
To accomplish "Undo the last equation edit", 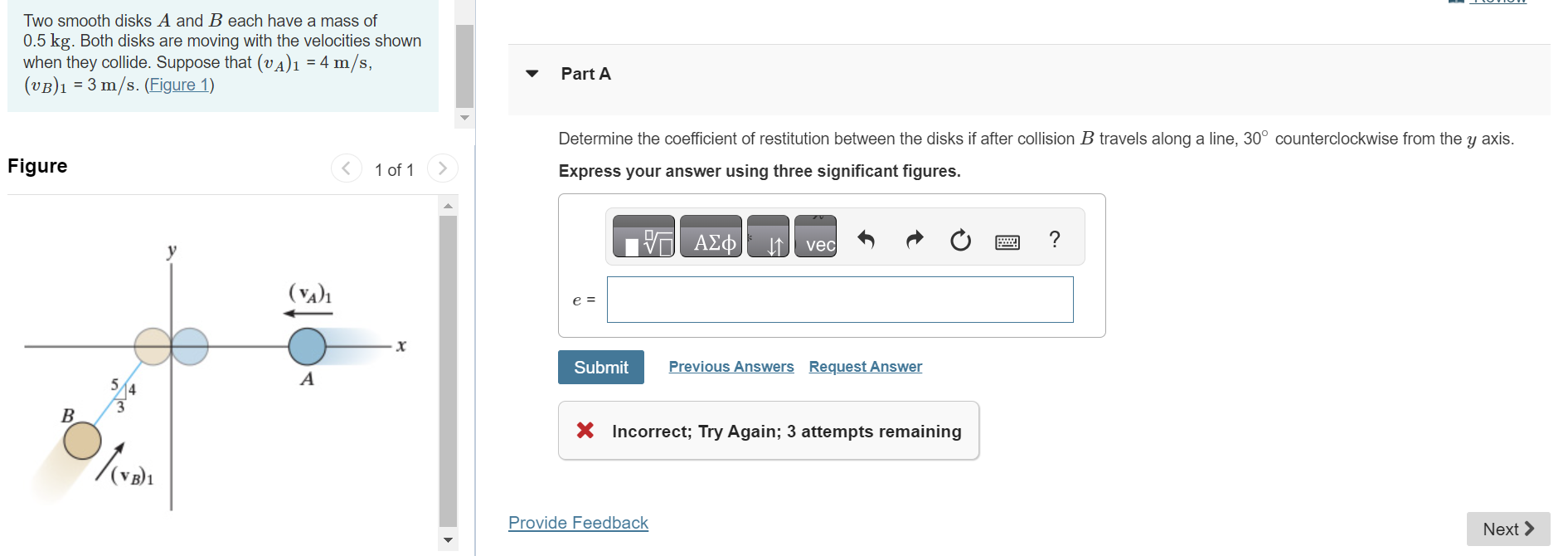I will click(865, 239).
